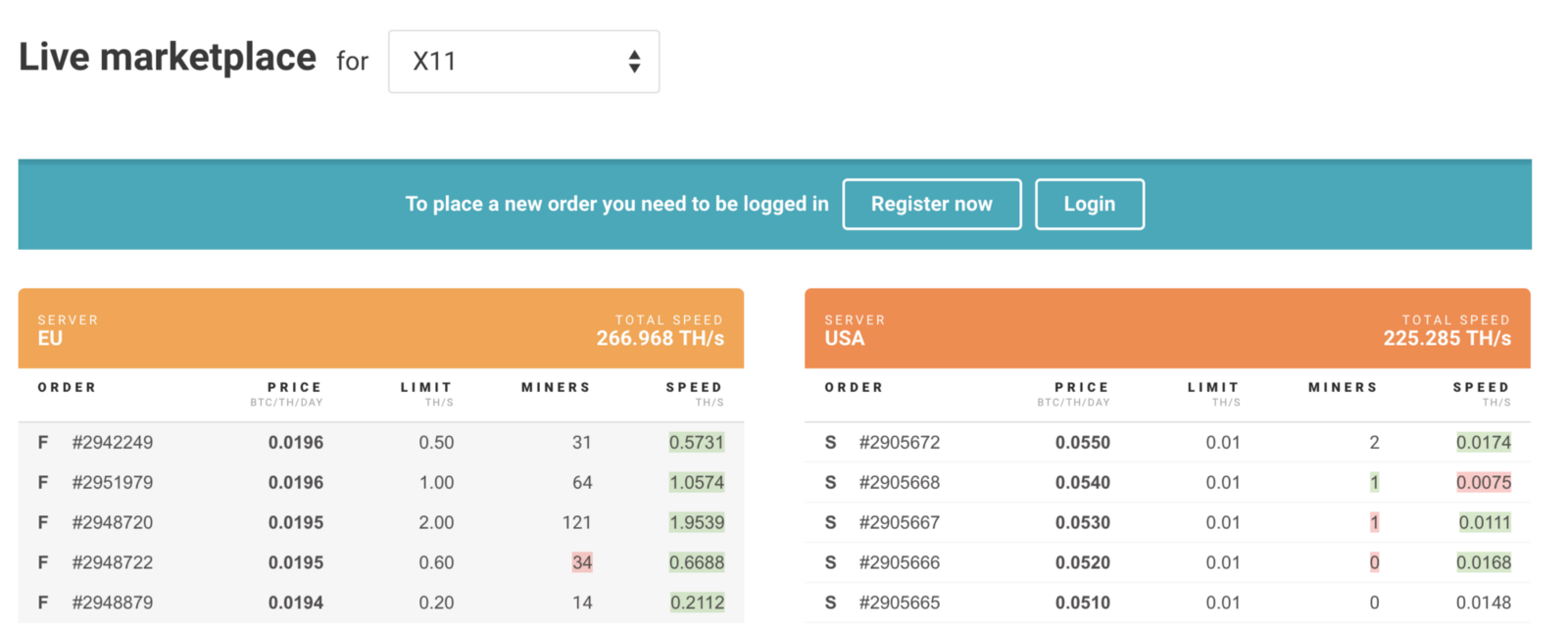Click the Login button

1089,204
